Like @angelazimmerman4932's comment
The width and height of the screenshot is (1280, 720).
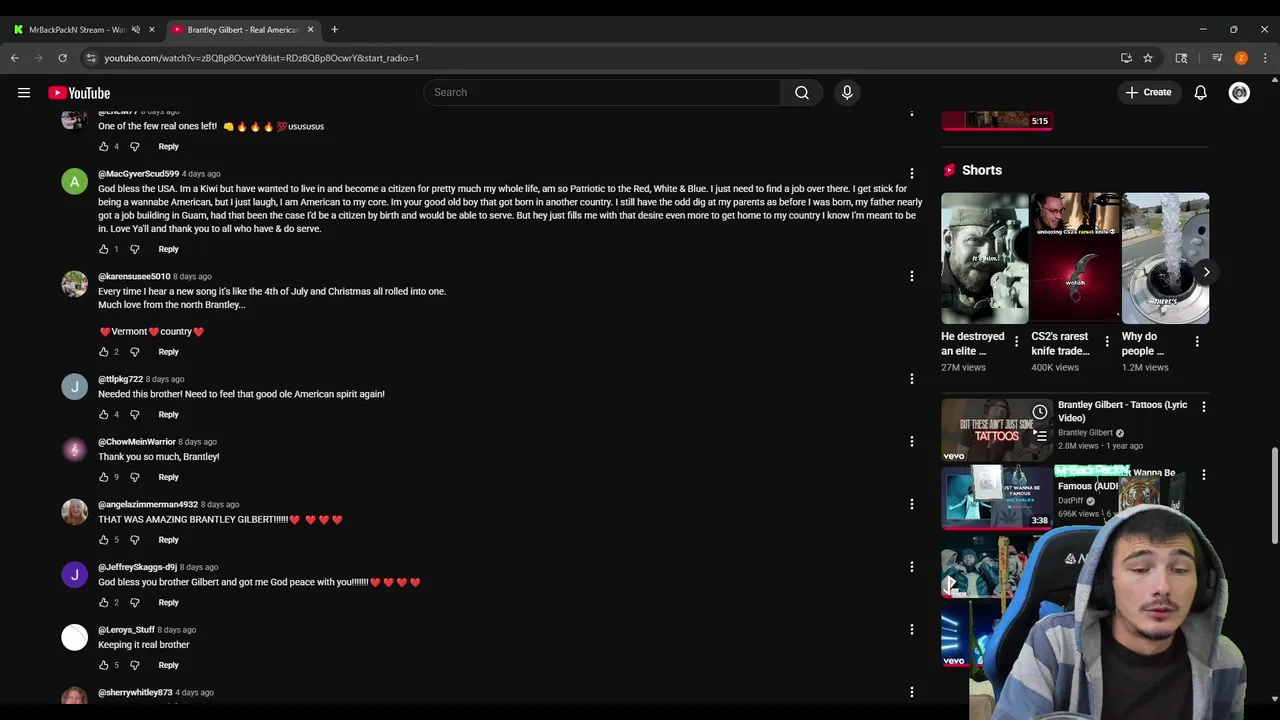103,540
